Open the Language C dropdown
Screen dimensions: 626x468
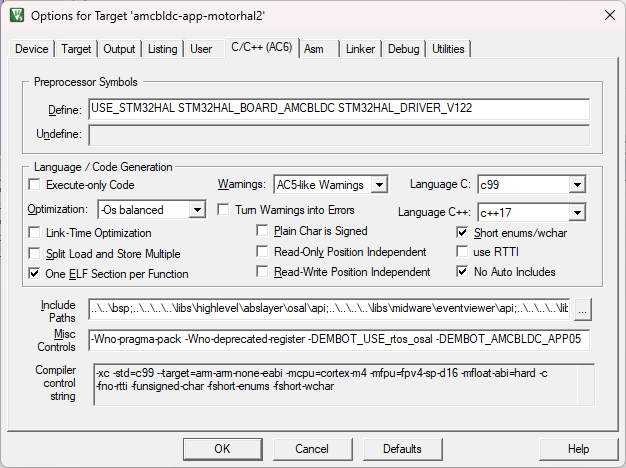tap(577, 185)
